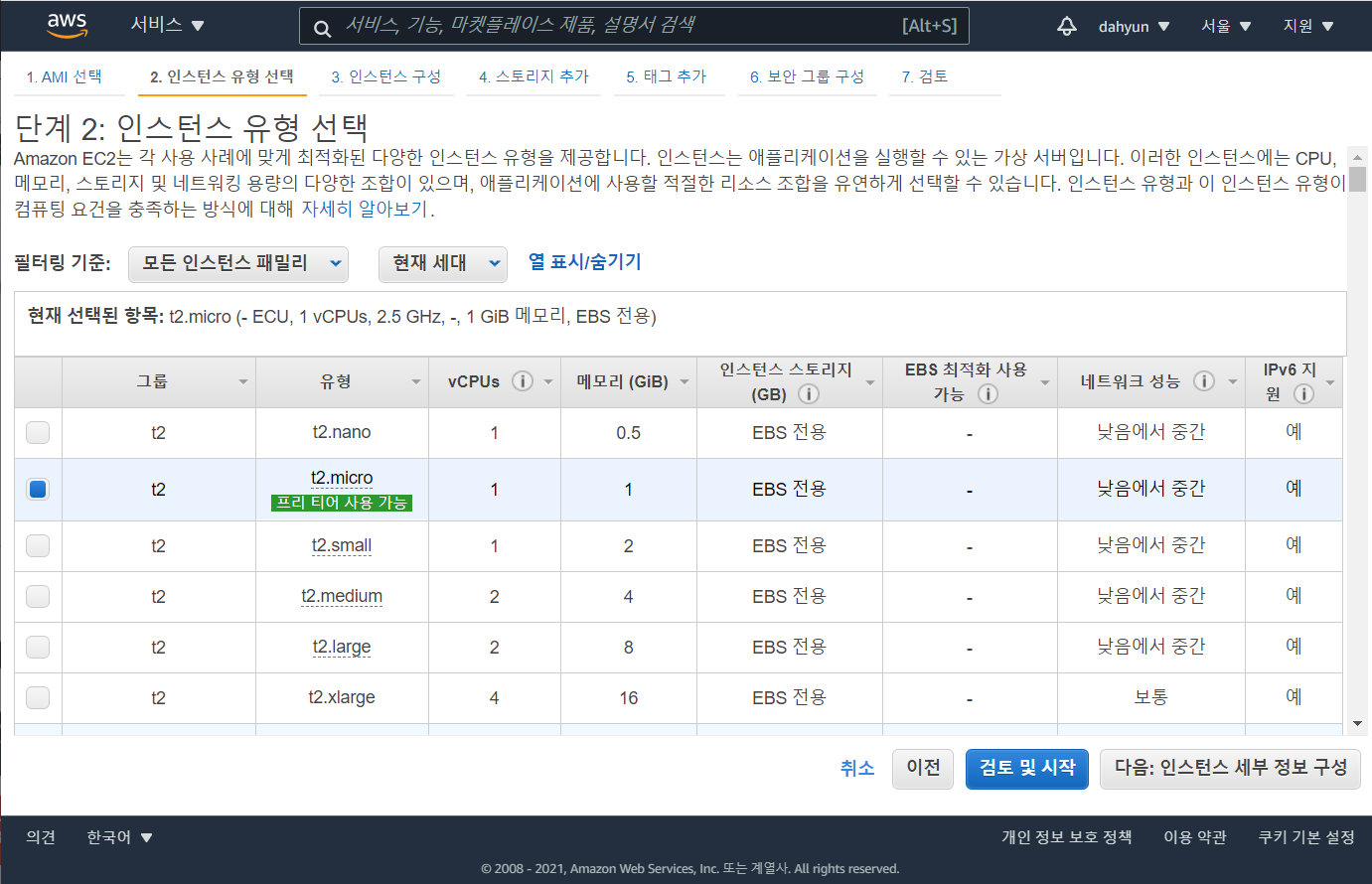Select the t2.nano row checkbox
Screen dimensions: 1372x884
38,432
